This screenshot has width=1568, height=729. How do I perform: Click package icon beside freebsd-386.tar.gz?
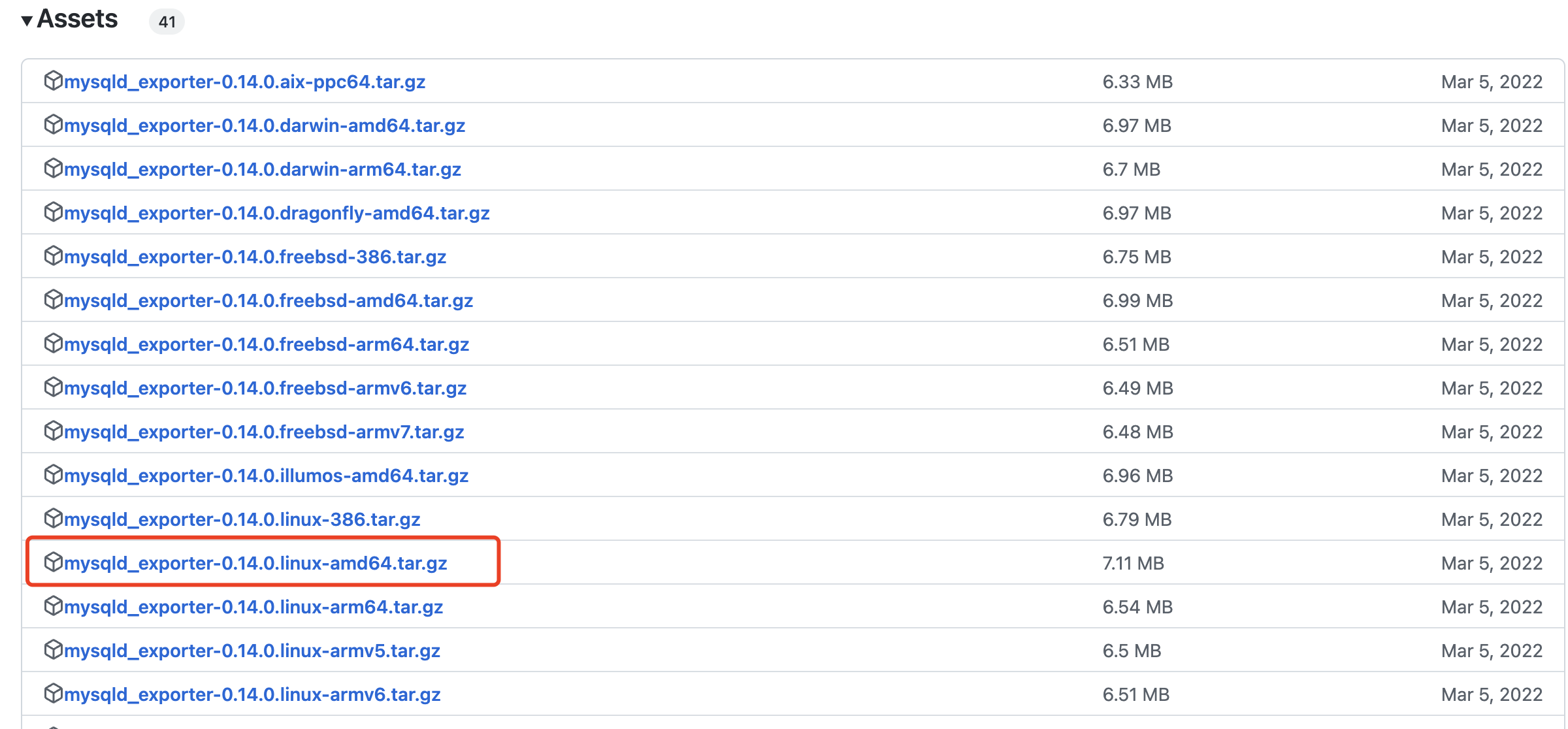pos(53,256)
